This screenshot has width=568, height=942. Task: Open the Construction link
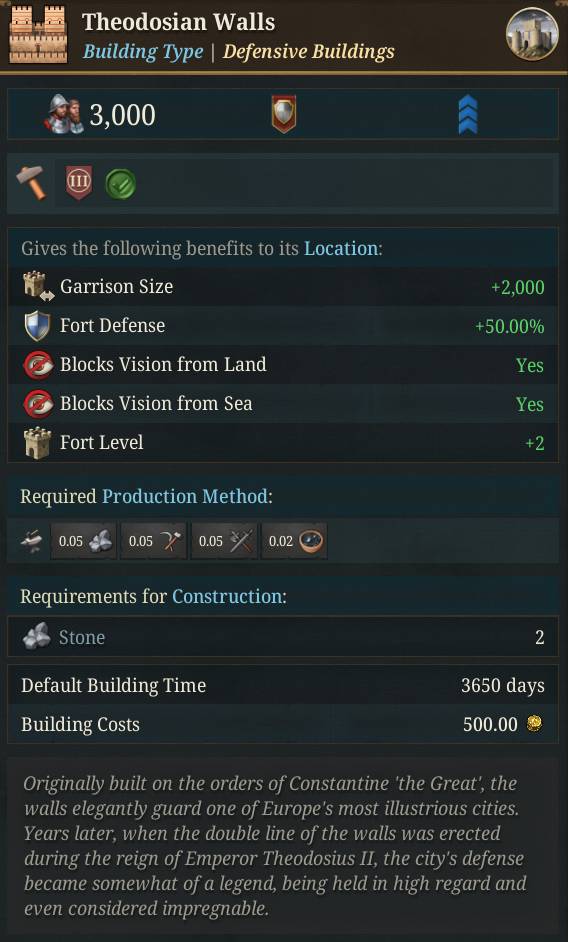227,596
